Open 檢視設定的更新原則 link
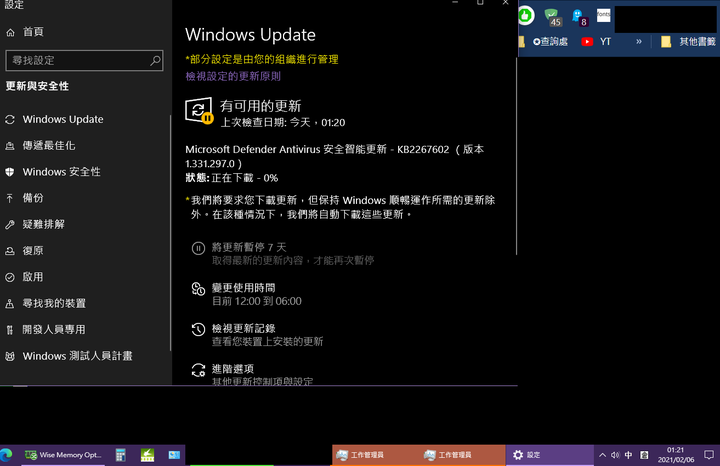Viewport: 720px width, 466px height. click(233, 76)
